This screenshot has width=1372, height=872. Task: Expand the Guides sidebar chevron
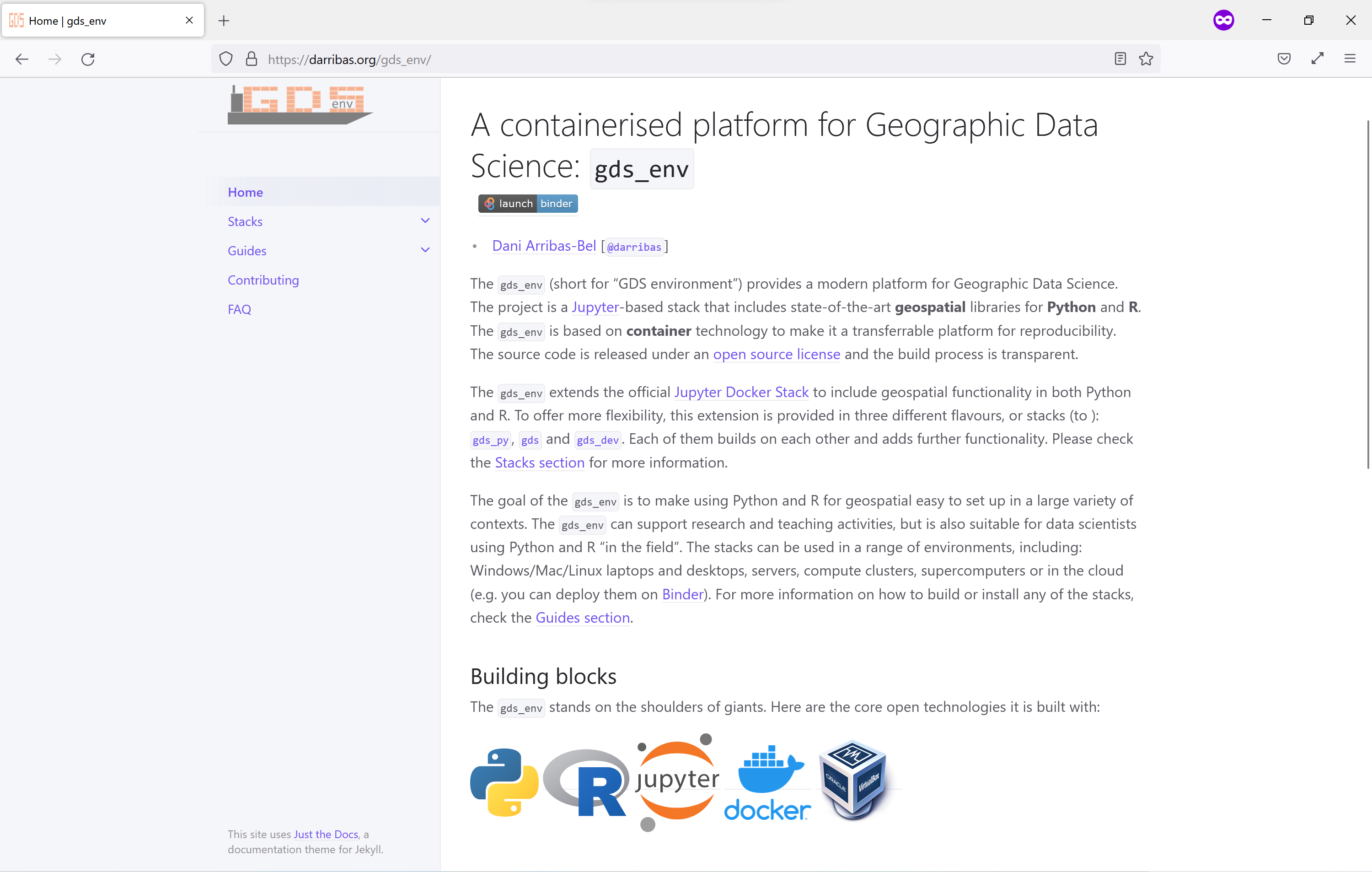pyautogui.click(x=425, y=250)
